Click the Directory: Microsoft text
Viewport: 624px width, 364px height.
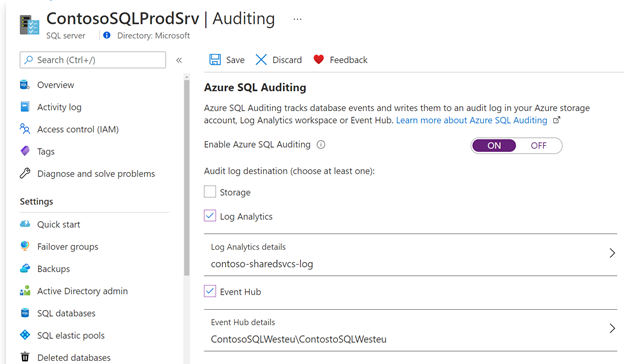[x=153, y=35]
